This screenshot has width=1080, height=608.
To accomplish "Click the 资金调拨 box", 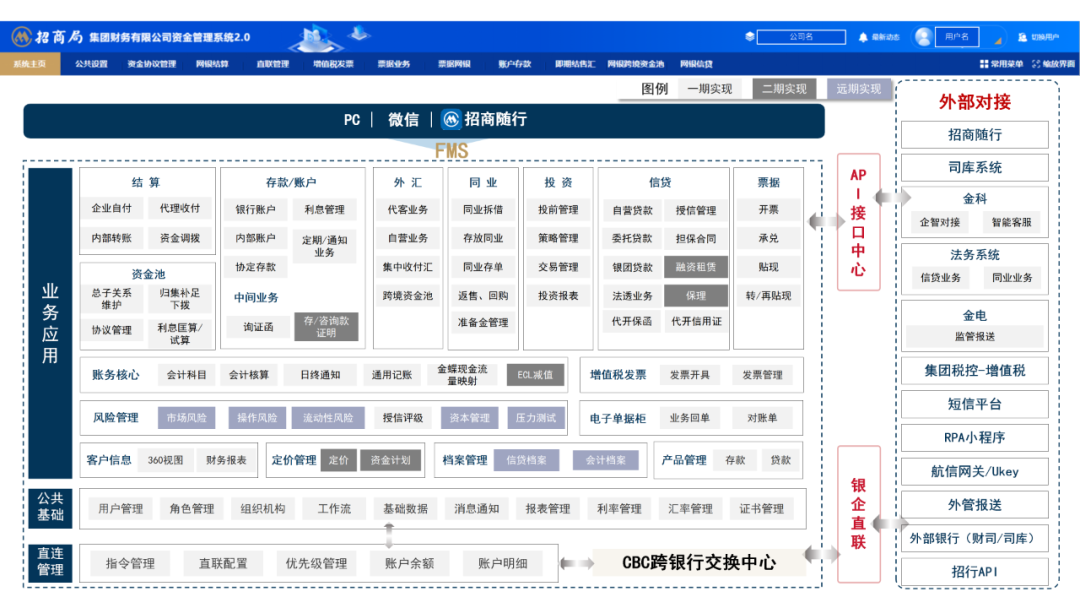I will click(x=180, y=238).
